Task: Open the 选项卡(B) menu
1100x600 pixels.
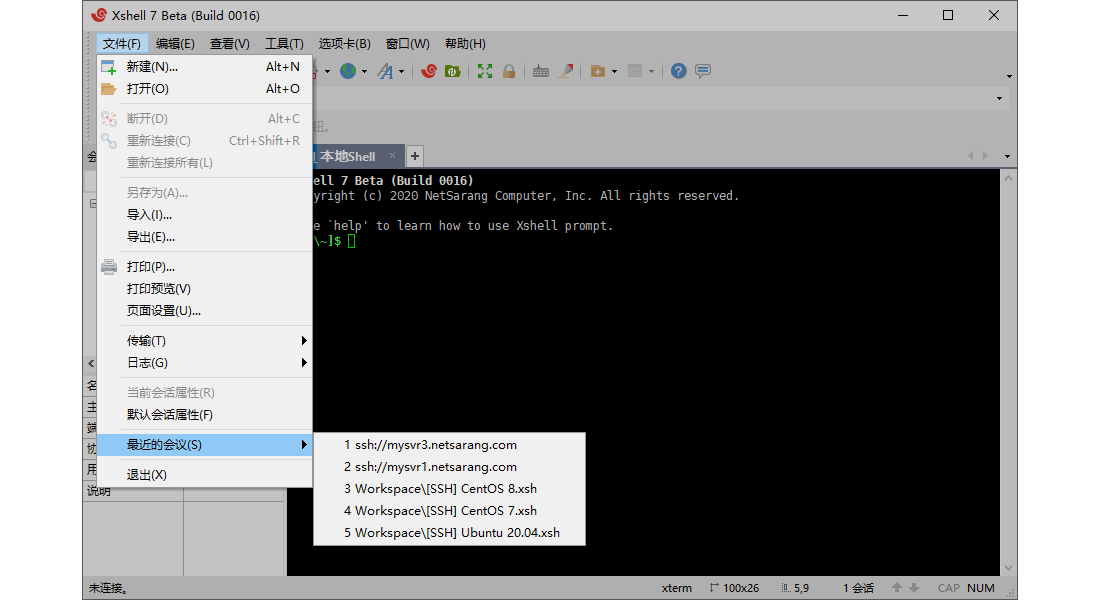Action: coord(344,44)
